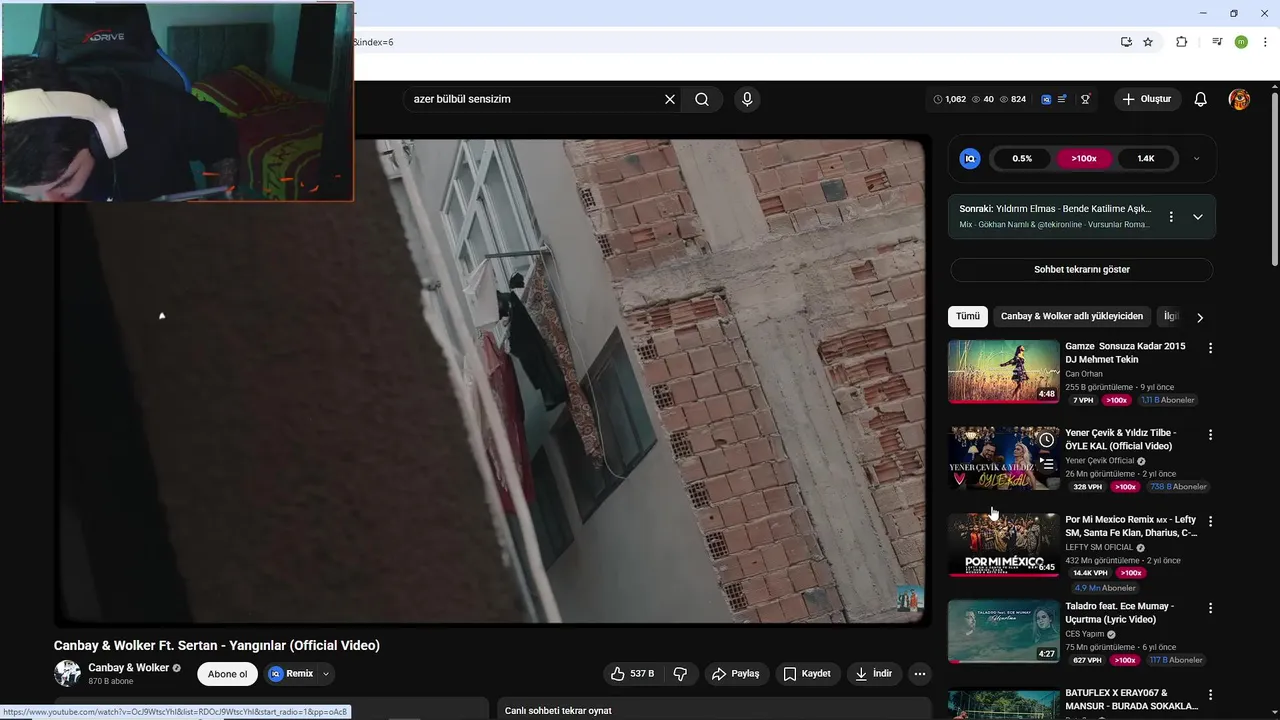Open Gamze Sonsuza Kadar thumbnail
This screenshot has height=720, width=1280.
[1003, 371]
